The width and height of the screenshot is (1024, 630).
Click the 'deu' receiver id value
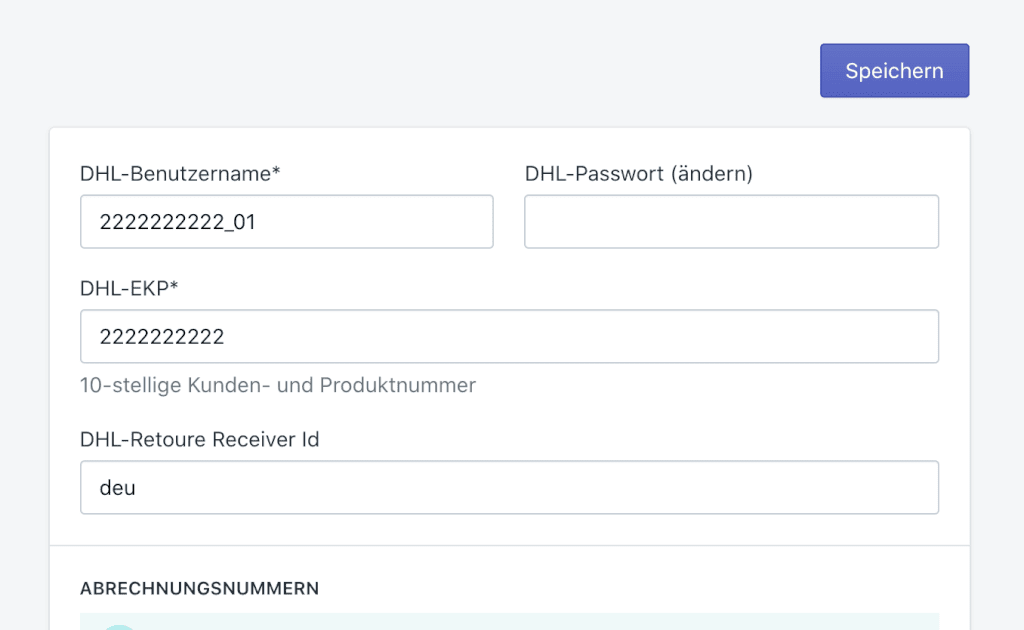click(117, 488)
